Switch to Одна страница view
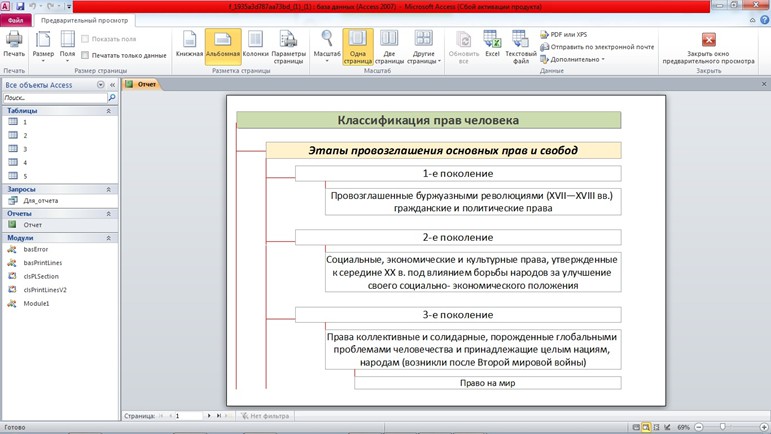 pyautogui.click(x=357, y=47)
